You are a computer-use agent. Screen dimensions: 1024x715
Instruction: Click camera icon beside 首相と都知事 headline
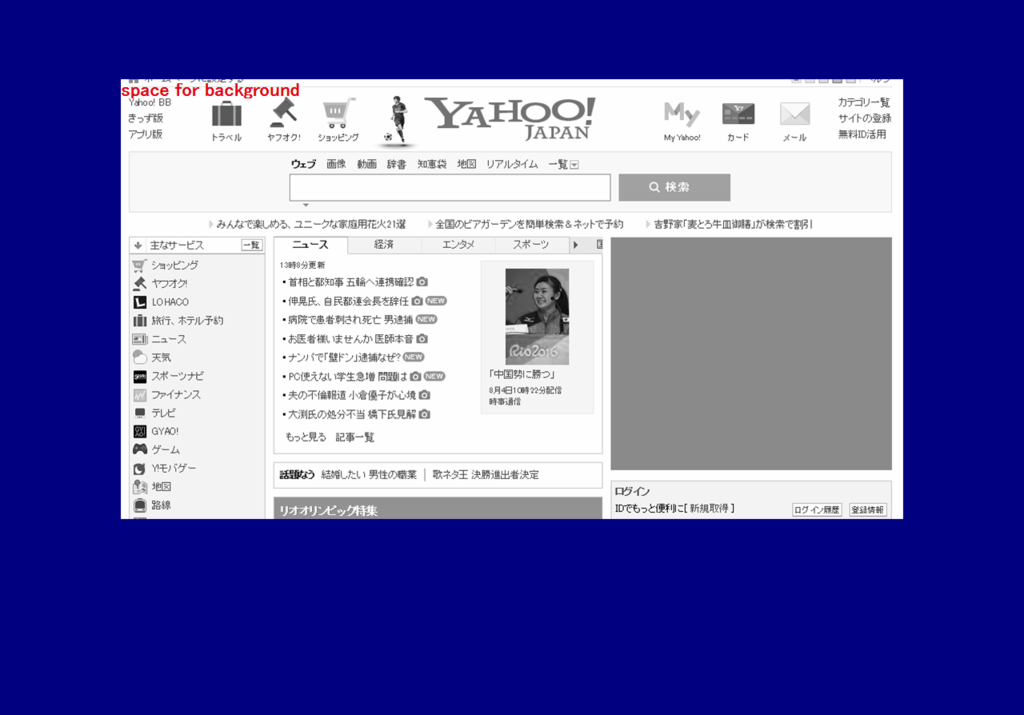point(422,282)
